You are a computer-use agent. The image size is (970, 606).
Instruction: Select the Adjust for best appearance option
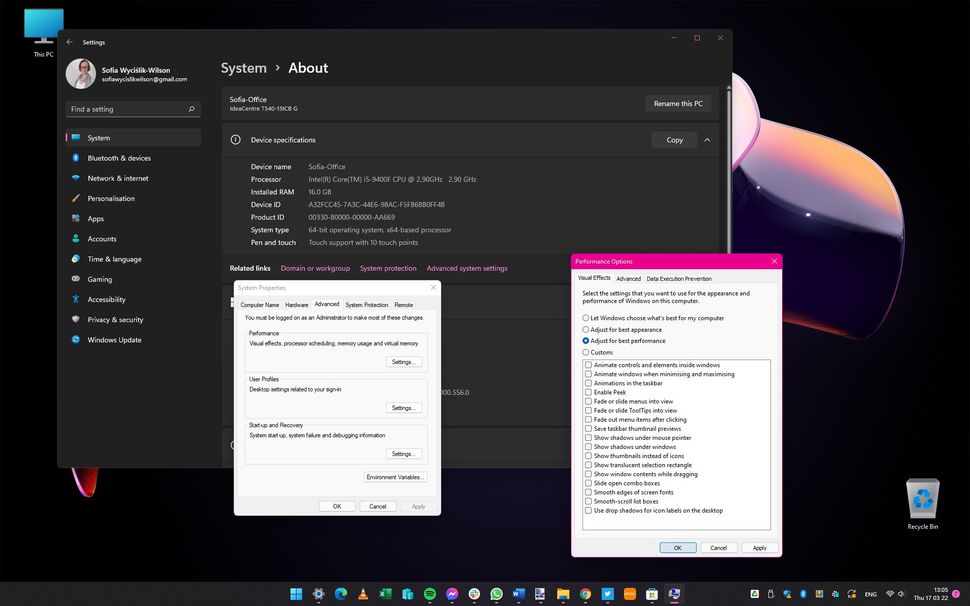[584, 328]
